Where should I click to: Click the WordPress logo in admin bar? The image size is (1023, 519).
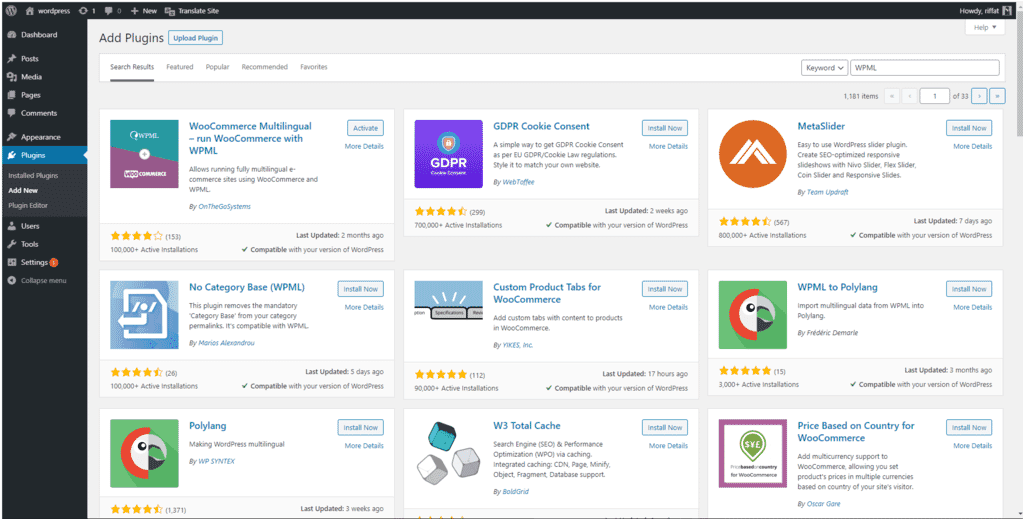coord(12,11)
